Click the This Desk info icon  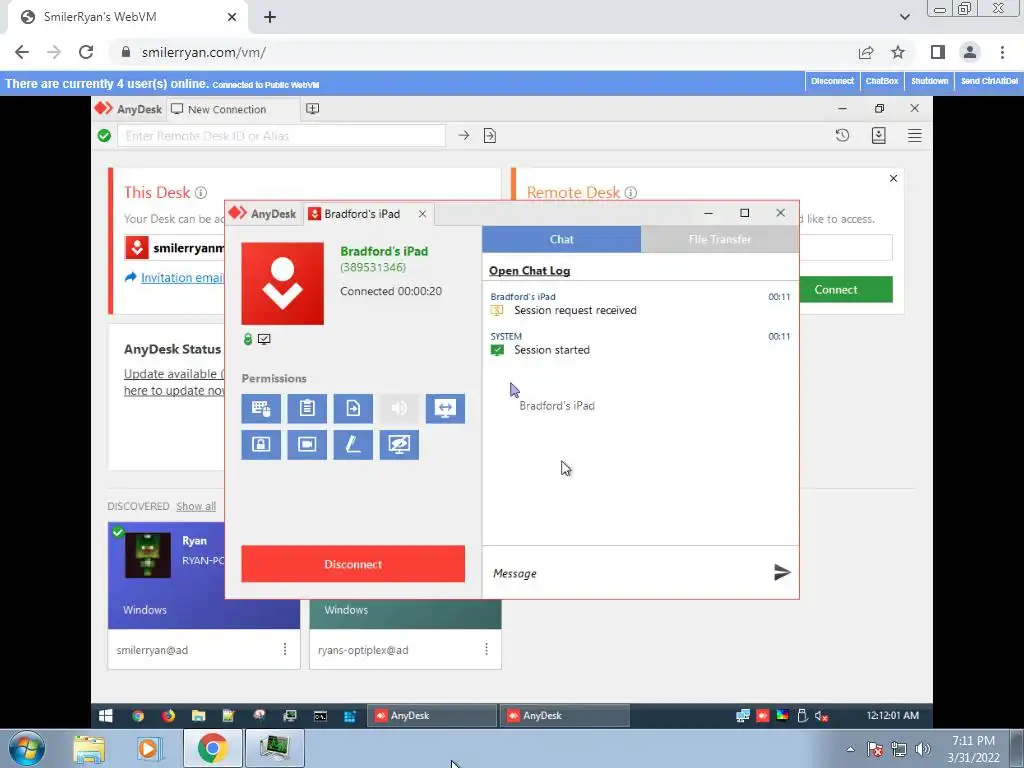201,193
